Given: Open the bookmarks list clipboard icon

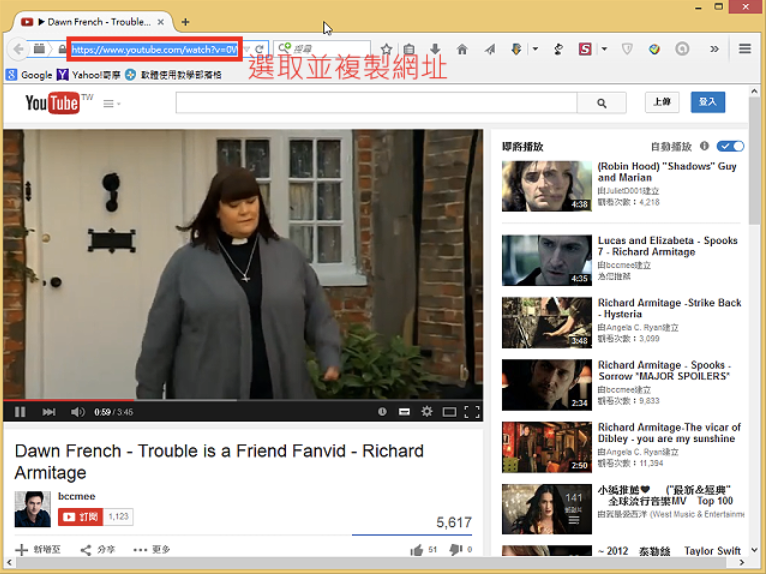Looking at the screenshot, I should tap(409, 49).
